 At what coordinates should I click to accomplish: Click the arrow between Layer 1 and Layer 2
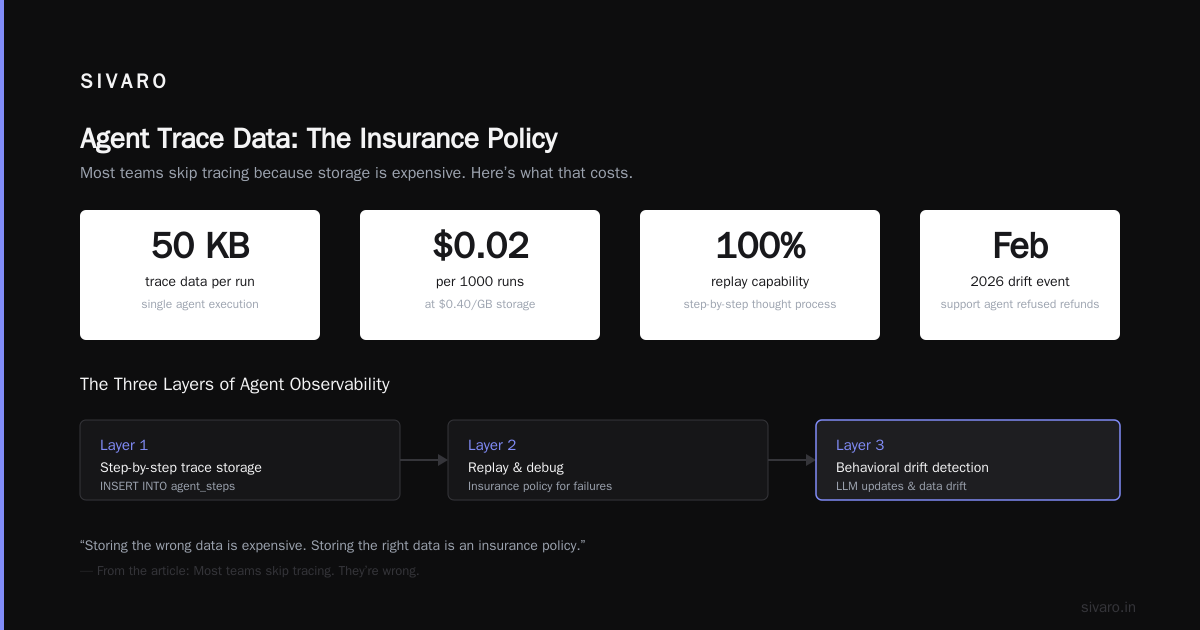click(x=424, y=460)
